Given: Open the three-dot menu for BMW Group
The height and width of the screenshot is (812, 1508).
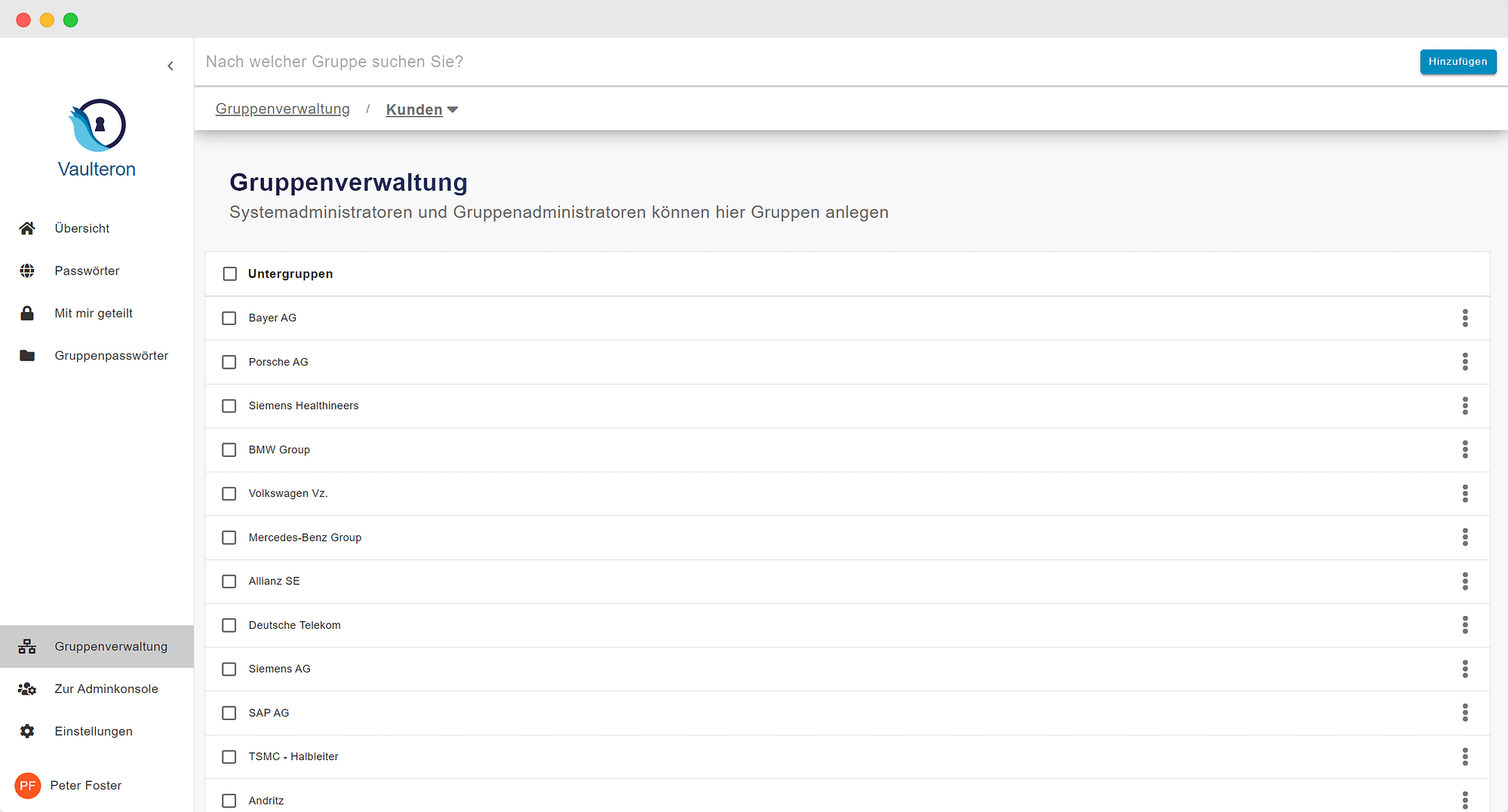Looking at the screenshot, I should pyautogui.click(x=1465, y=449).
